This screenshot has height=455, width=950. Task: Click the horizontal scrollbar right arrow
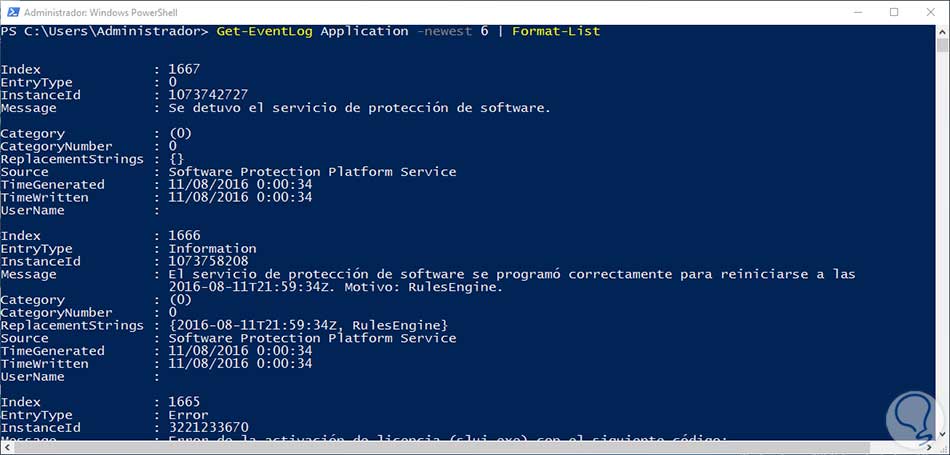tap(927, 447)
